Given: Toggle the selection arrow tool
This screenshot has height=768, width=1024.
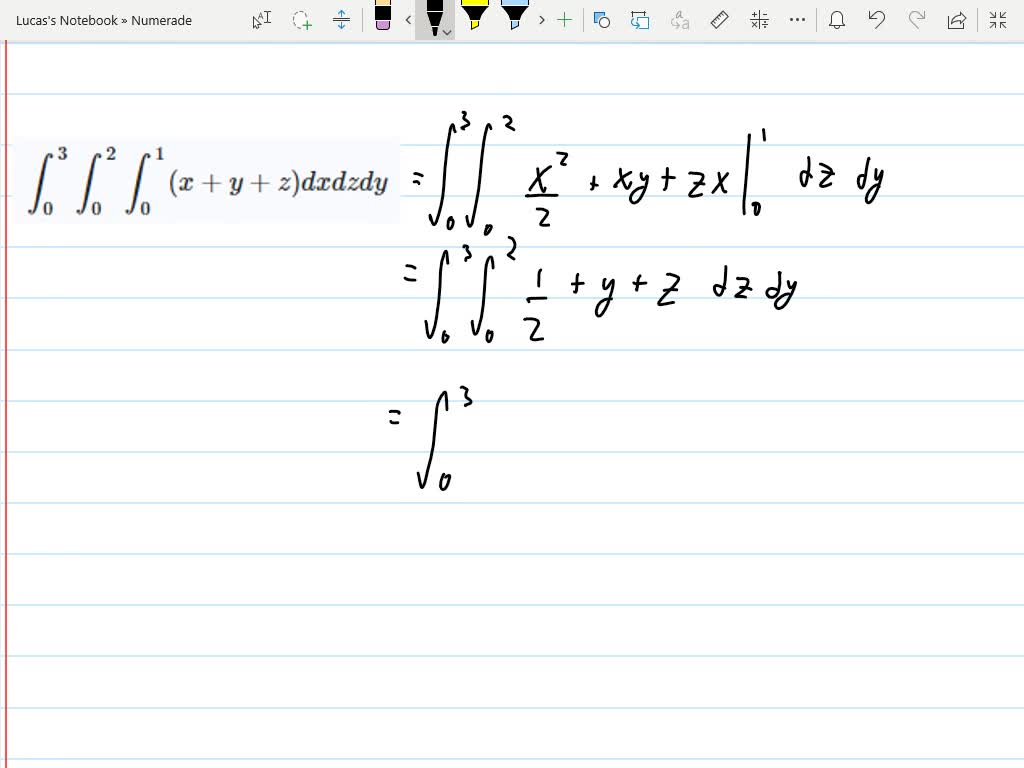Looking at the screenshot, I should coord(261,20).
